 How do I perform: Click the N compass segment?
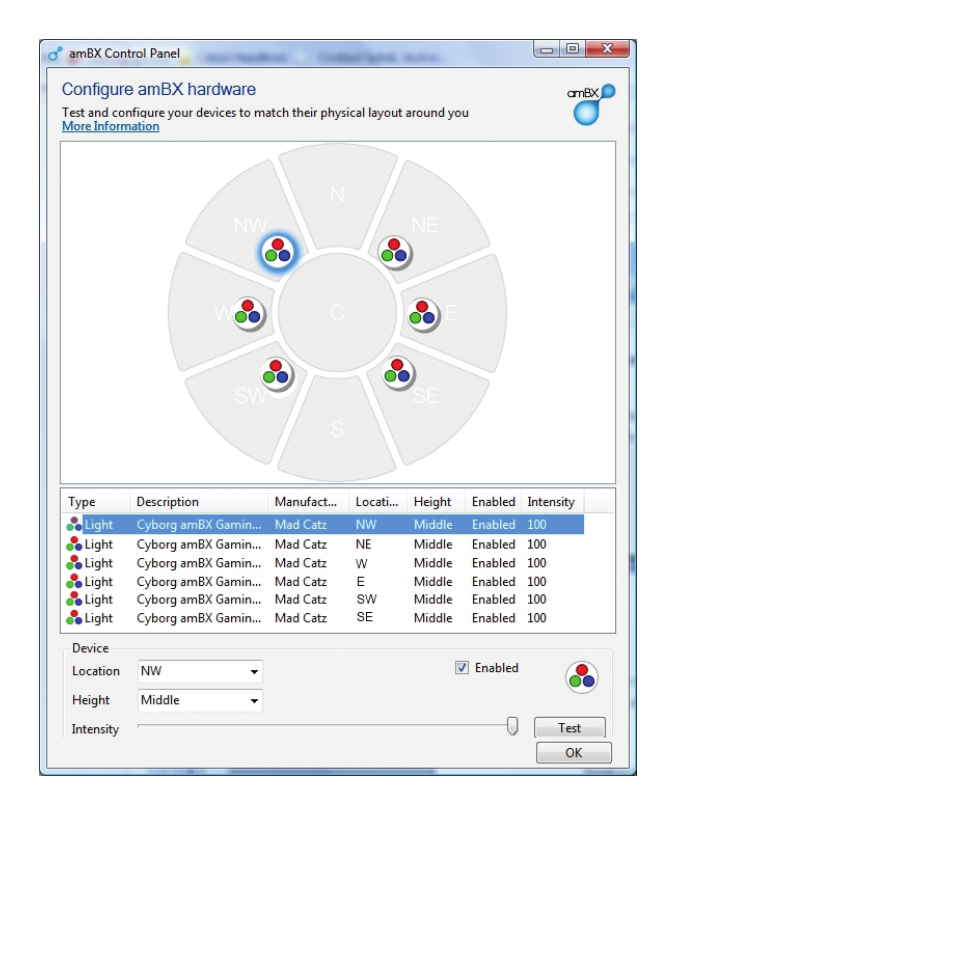pyautogui.click(x=338, y=195)
